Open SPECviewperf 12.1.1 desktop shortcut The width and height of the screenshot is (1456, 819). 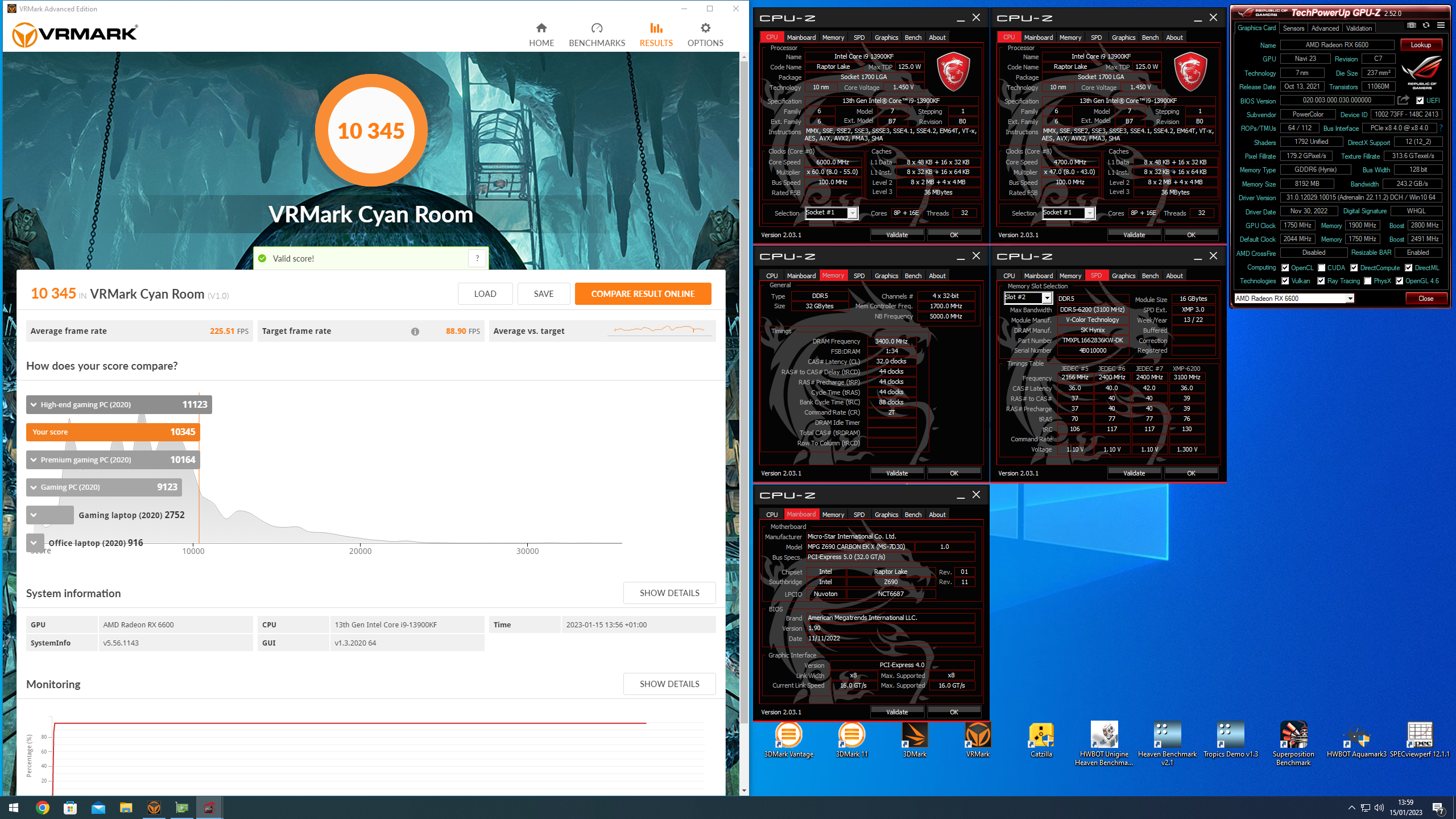1420,740
